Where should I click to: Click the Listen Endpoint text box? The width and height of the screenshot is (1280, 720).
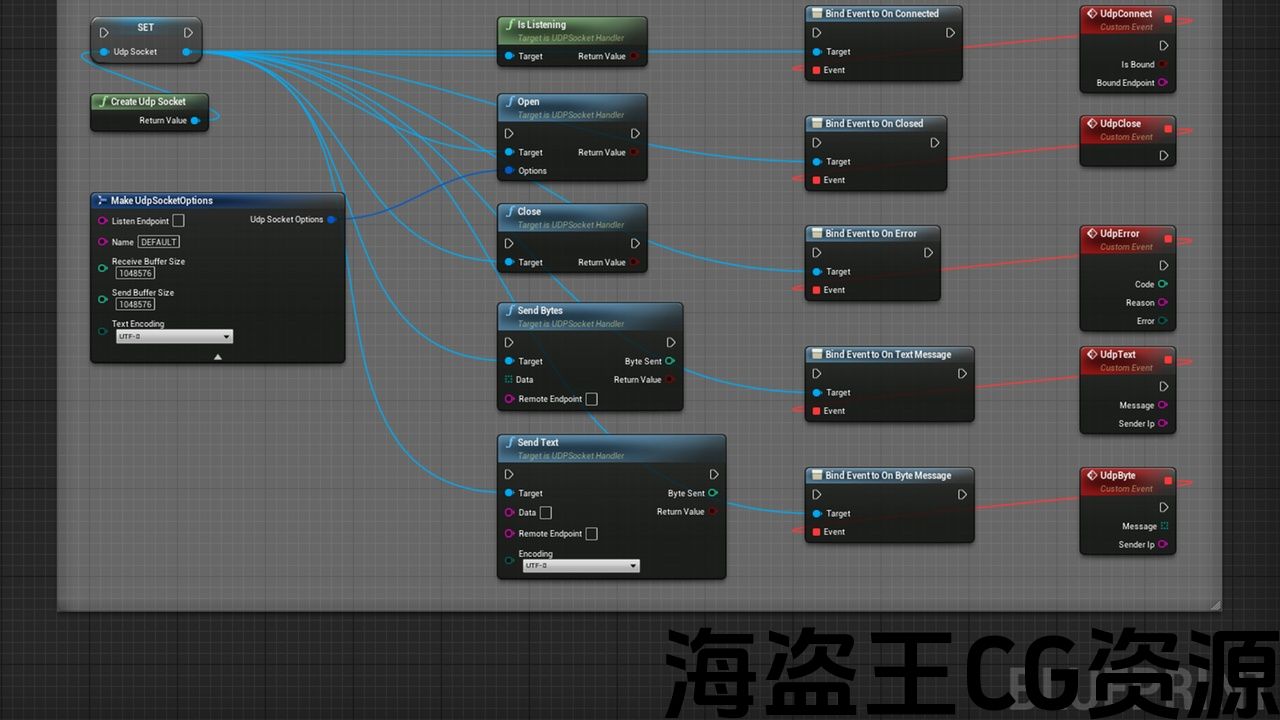point(178,221)
